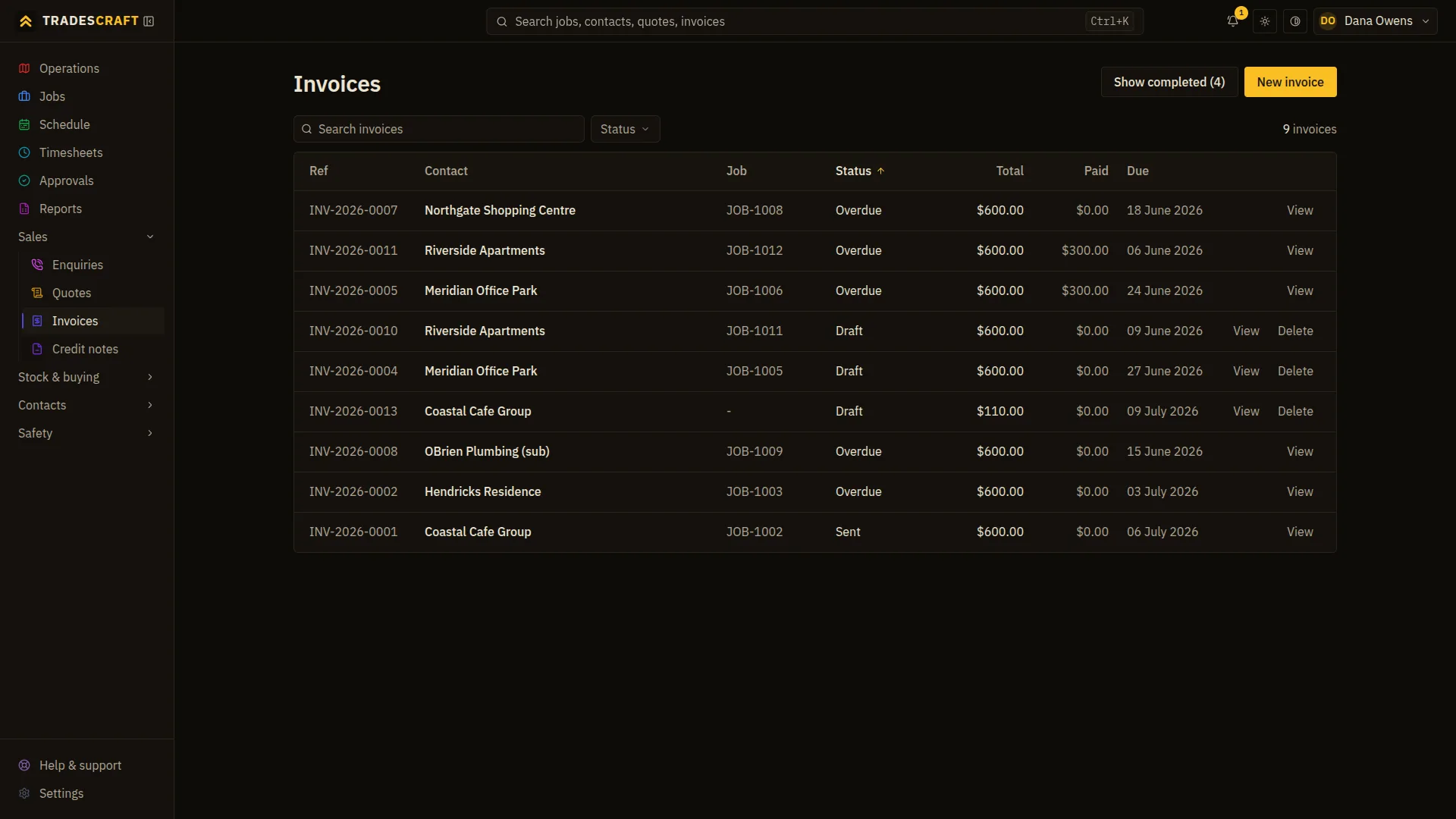Delete draft invoice INV-2026-0013
This screenshot has height=819, width=1456.
pyautogui.click(x=1295, y=411)
